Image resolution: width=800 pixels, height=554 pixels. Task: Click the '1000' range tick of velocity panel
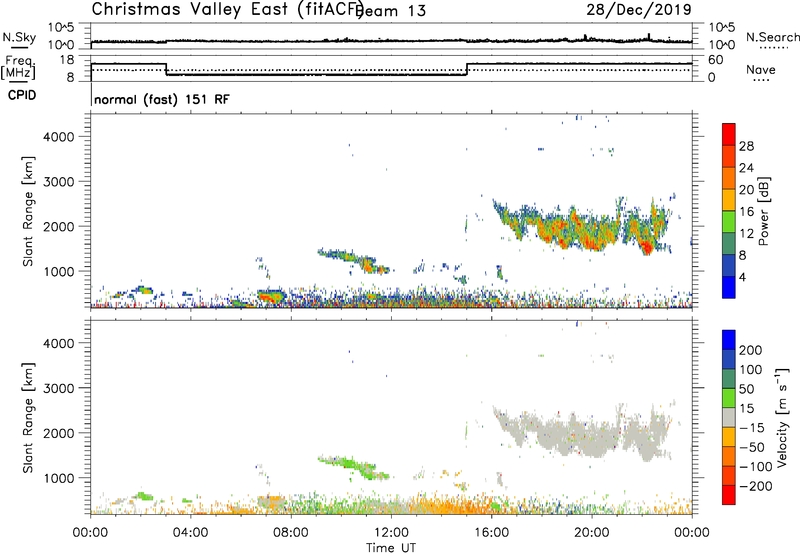pyautogui.click(x=59, y=478)
